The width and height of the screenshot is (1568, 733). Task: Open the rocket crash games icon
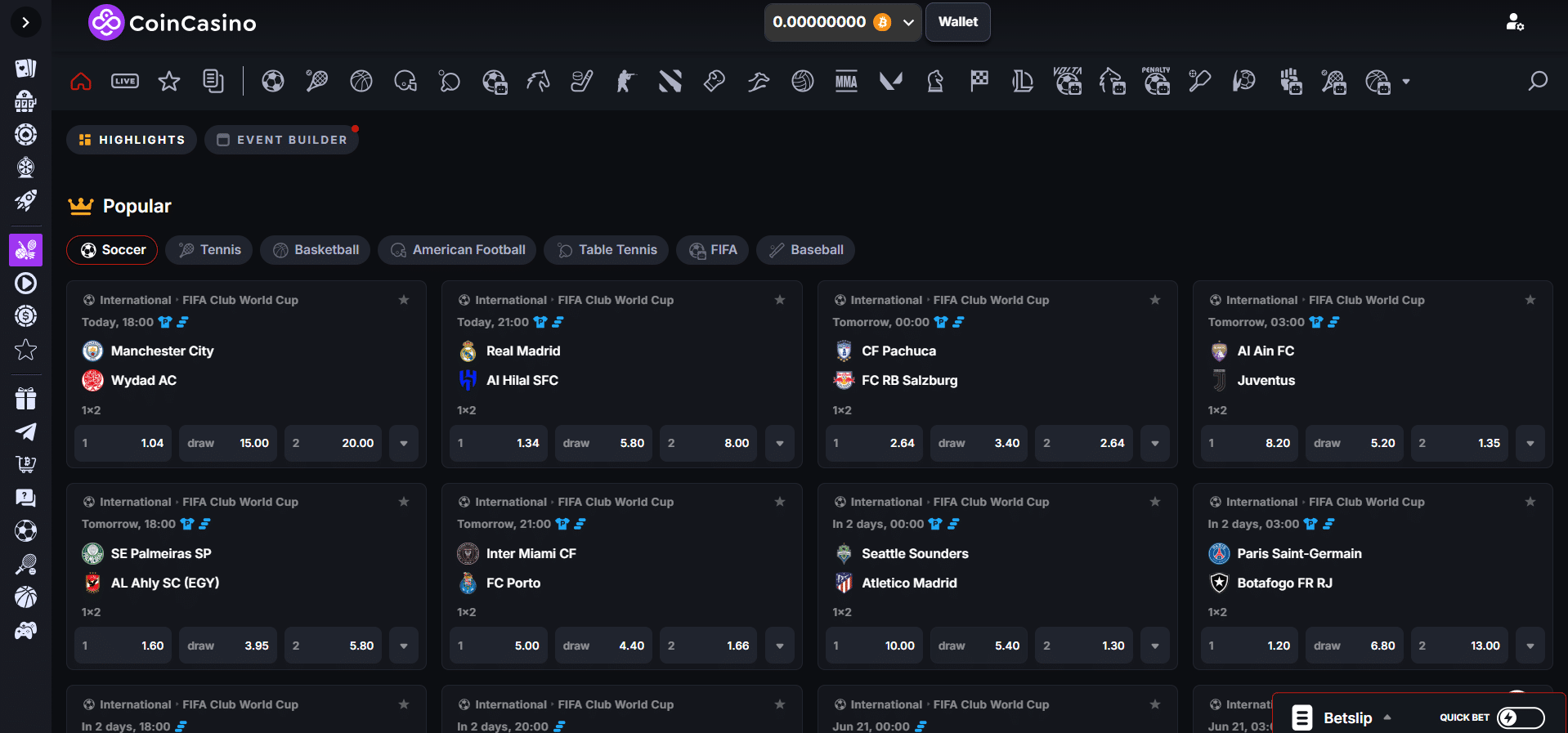coord(26,201)
